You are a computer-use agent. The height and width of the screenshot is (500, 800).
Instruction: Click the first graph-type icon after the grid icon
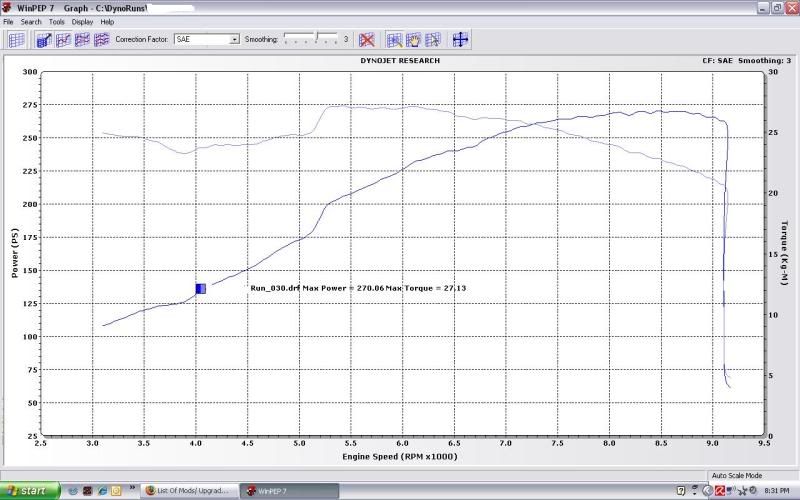click(x=44, y=40)
